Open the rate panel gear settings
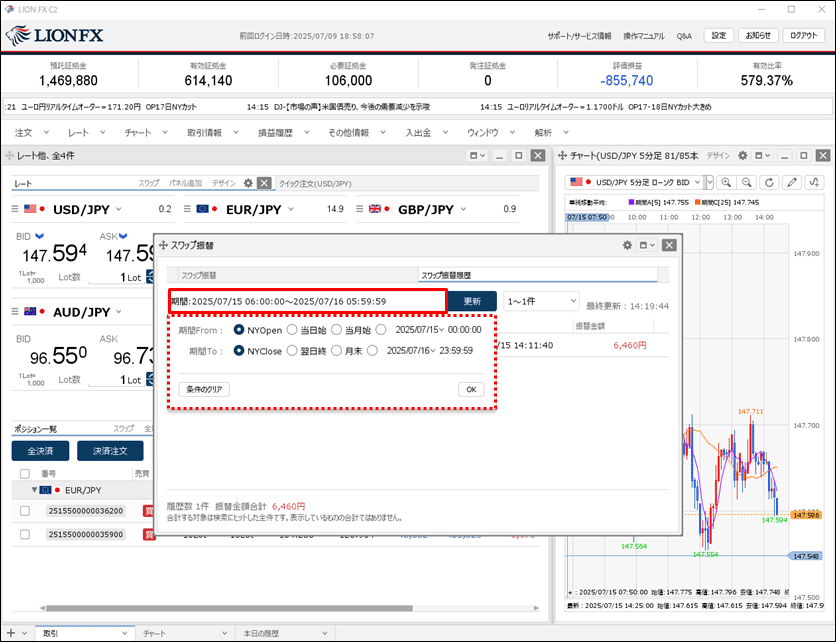Viewport: 836px width, 642px height. pyautogui.click(x=248, y=183)
